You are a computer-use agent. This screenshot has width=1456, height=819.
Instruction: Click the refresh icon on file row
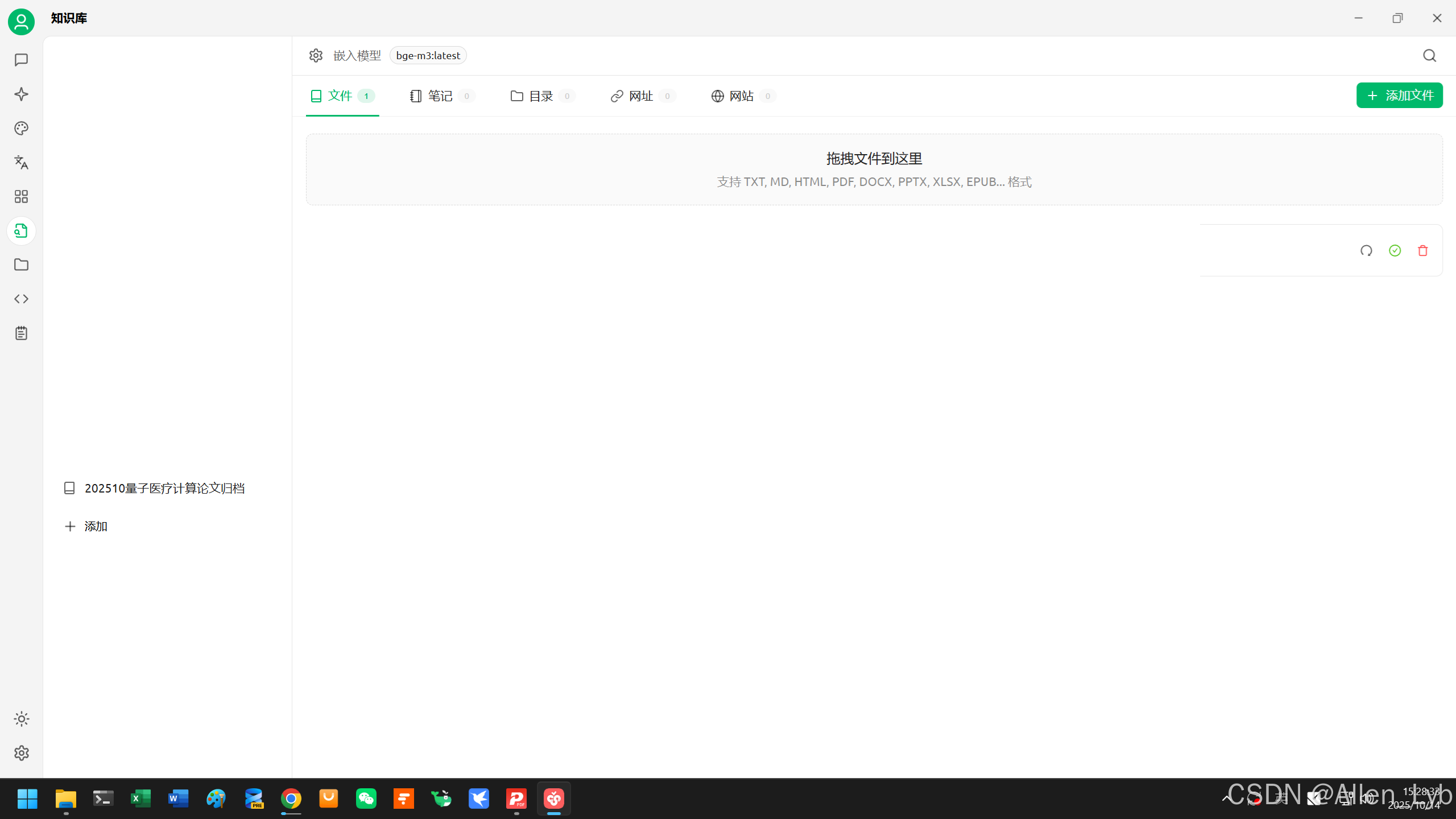tap(1366, 250)
